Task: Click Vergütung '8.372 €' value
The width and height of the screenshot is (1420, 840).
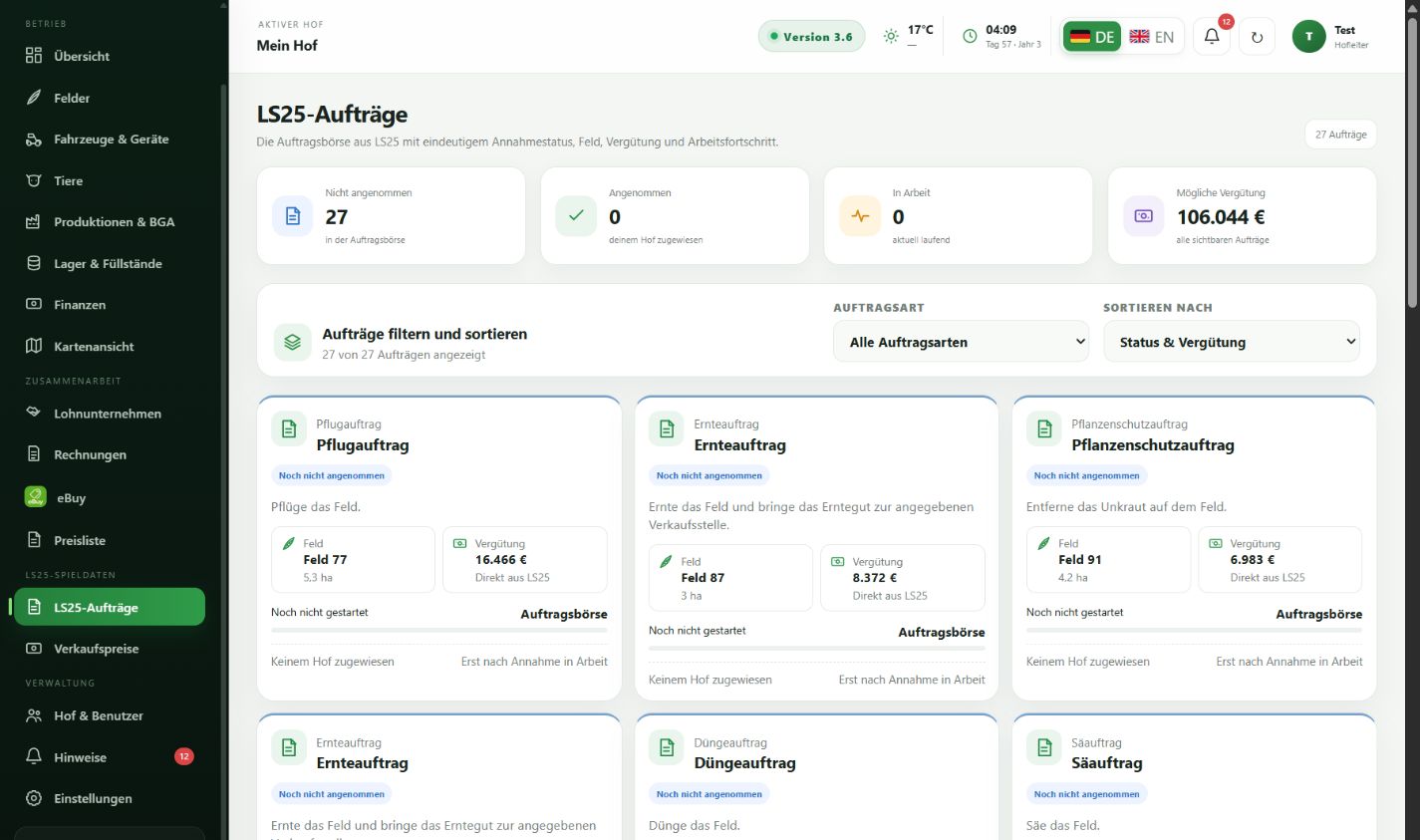Action: tap(875, 578)
